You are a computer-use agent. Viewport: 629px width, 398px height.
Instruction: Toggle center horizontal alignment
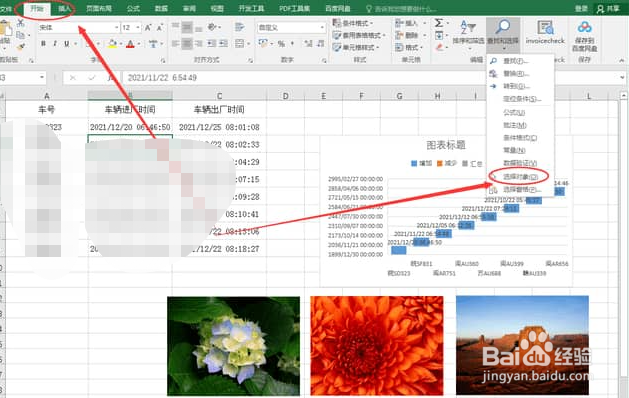click(187, 43)
